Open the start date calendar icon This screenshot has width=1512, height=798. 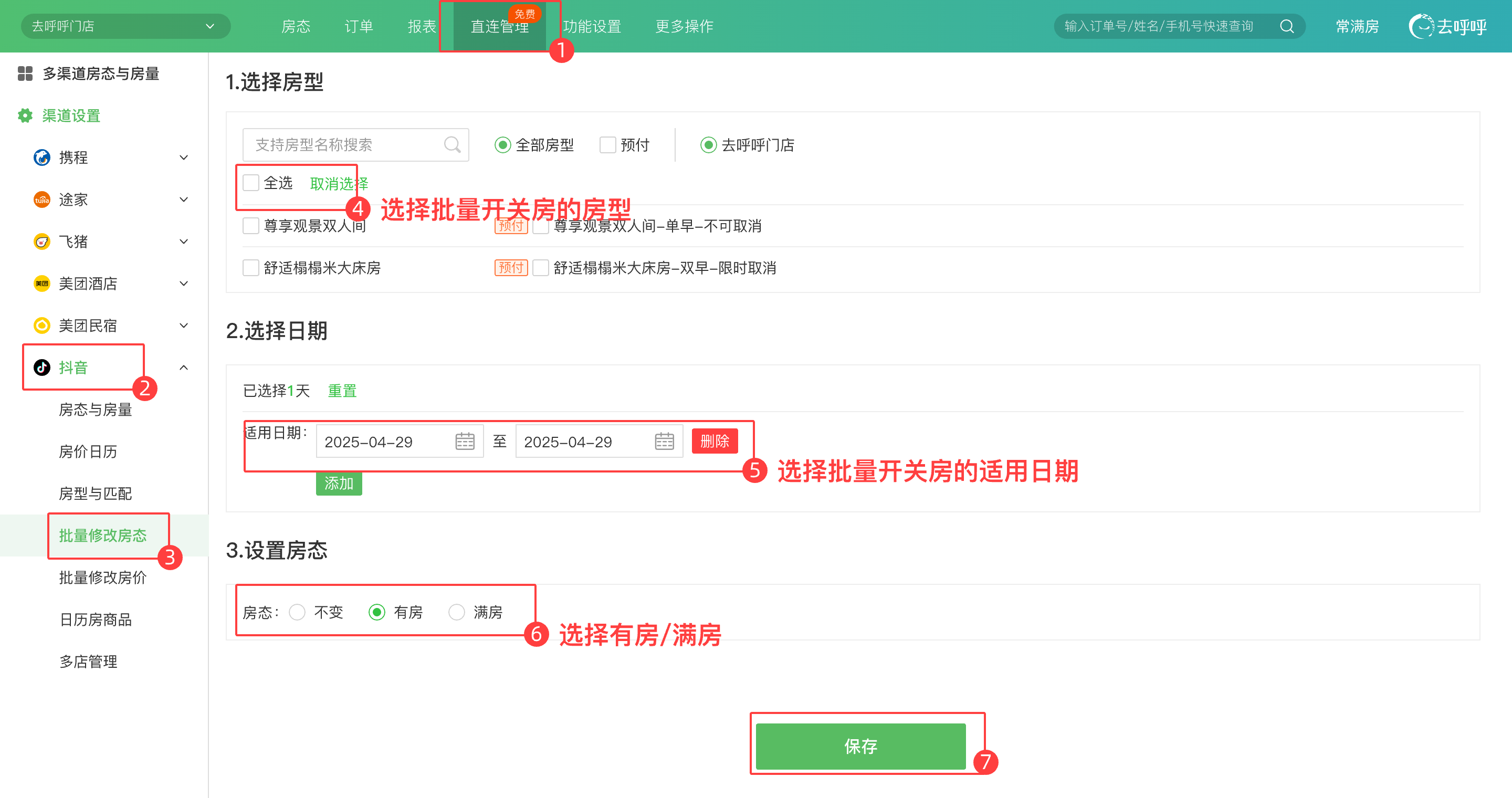(465, 441)
